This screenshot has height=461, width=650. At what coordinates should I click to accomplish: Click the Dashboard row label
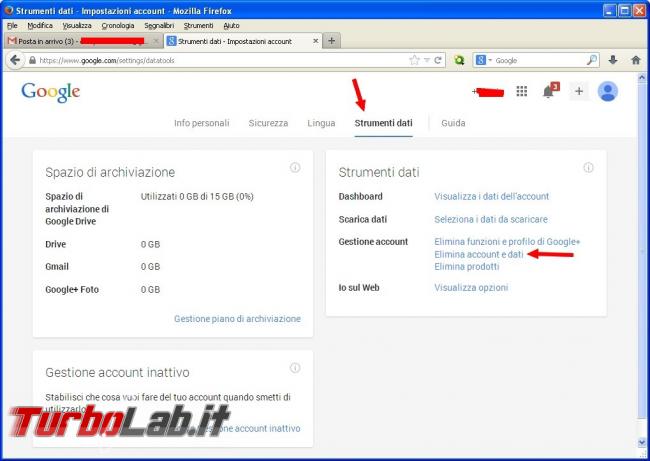tap(360, 197)
